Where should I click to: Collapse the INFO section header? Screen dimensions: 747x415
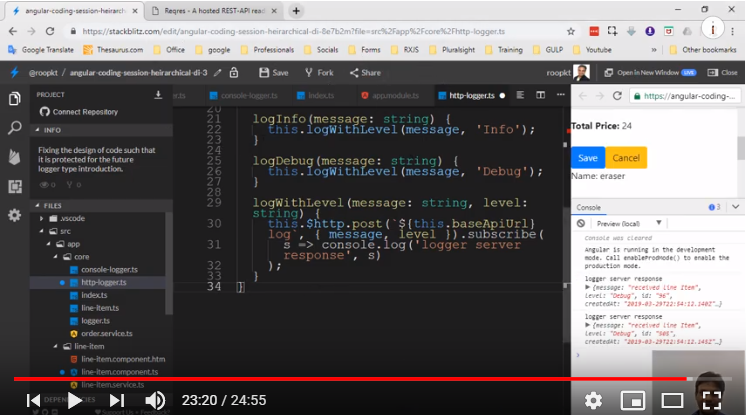point(50,130)
